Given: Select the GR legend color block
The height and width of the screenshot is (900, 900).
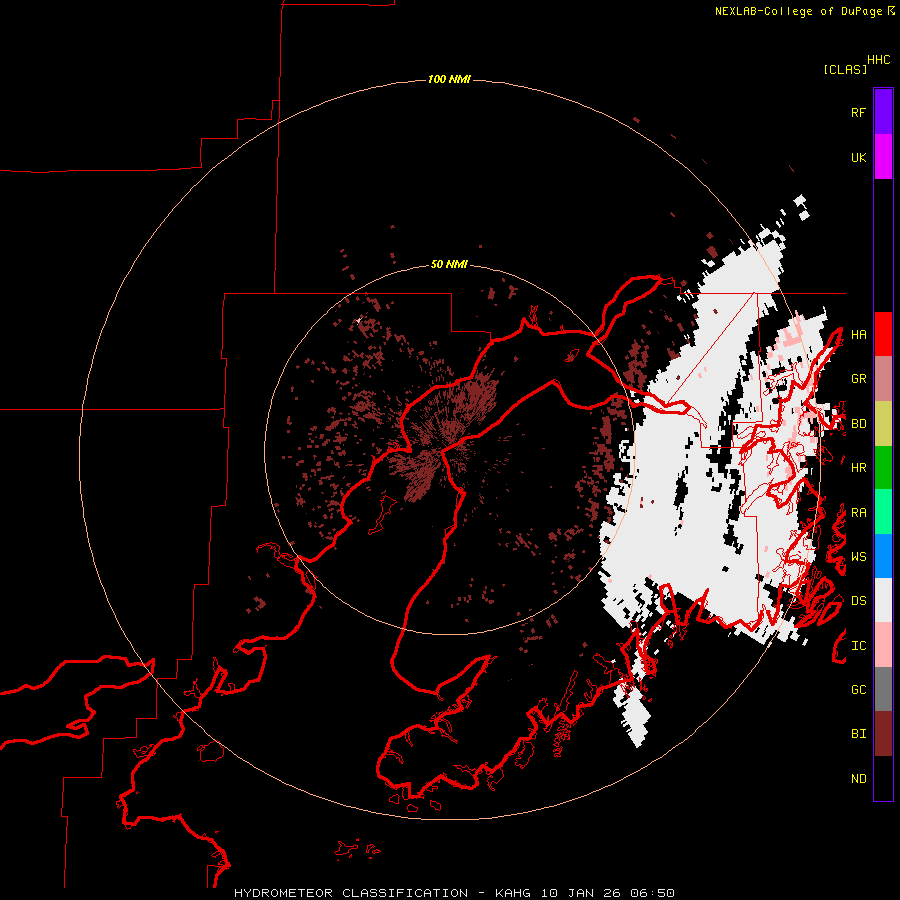Looking at the screenshot, I should 883,379.
